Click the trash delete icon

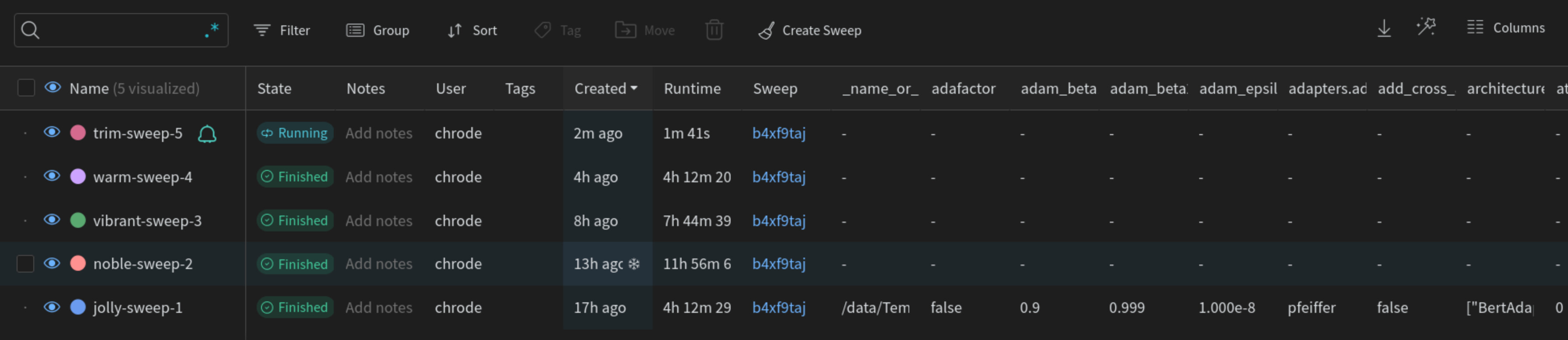(x=713, y=30)
